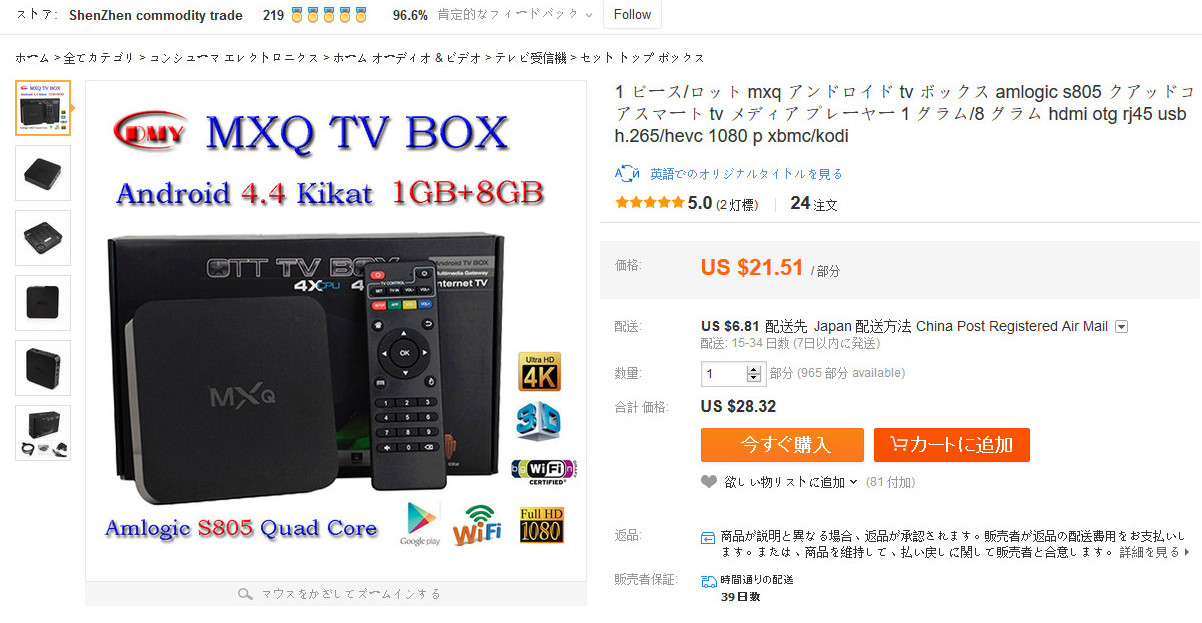Expand the positive feedback dropdown arrow
Viewport: 1202px width, 623px height.
[587, 16]
